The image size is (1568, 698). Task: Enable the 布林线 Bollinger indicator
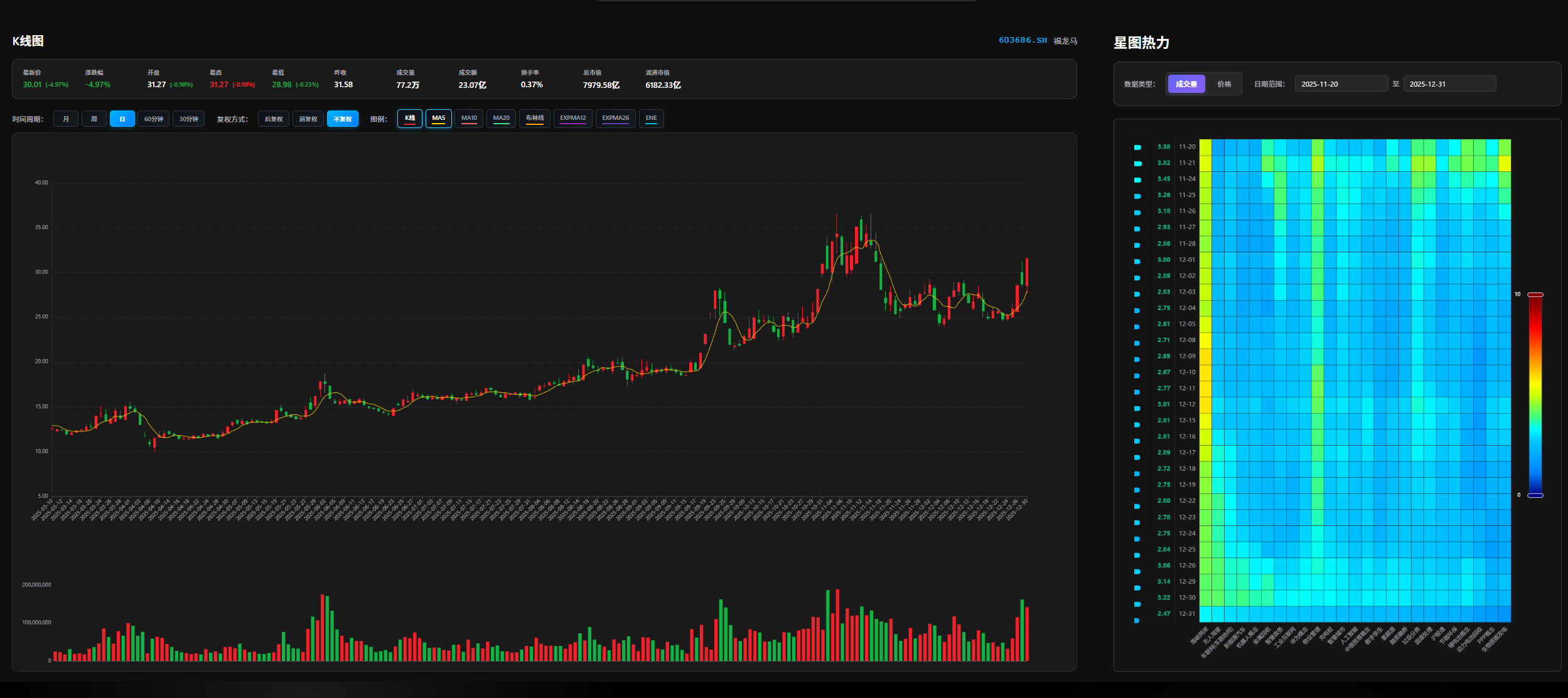pos(534,119)
